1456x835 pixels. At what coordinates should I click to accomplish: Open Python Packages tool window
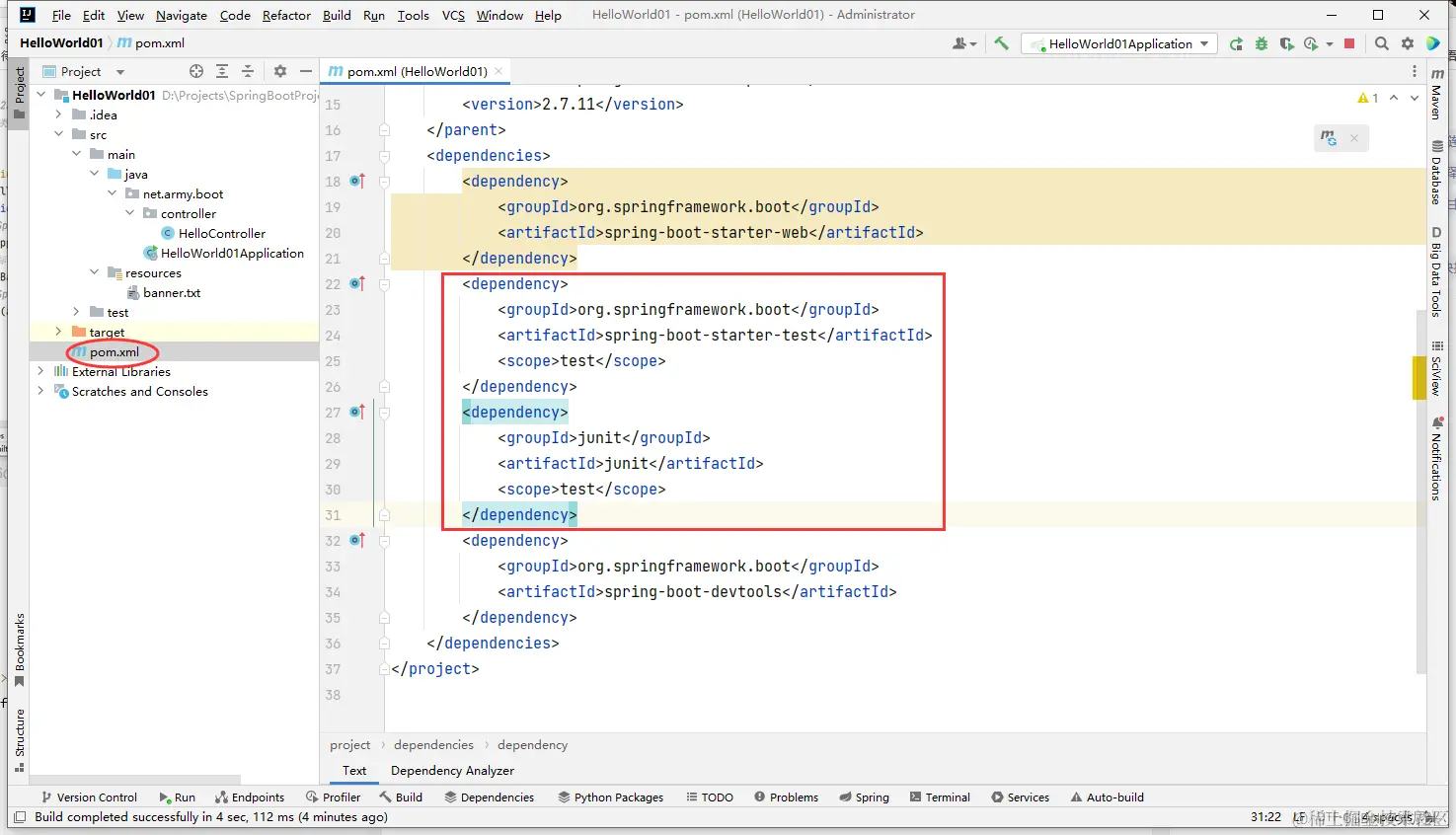tap(610, 797)
